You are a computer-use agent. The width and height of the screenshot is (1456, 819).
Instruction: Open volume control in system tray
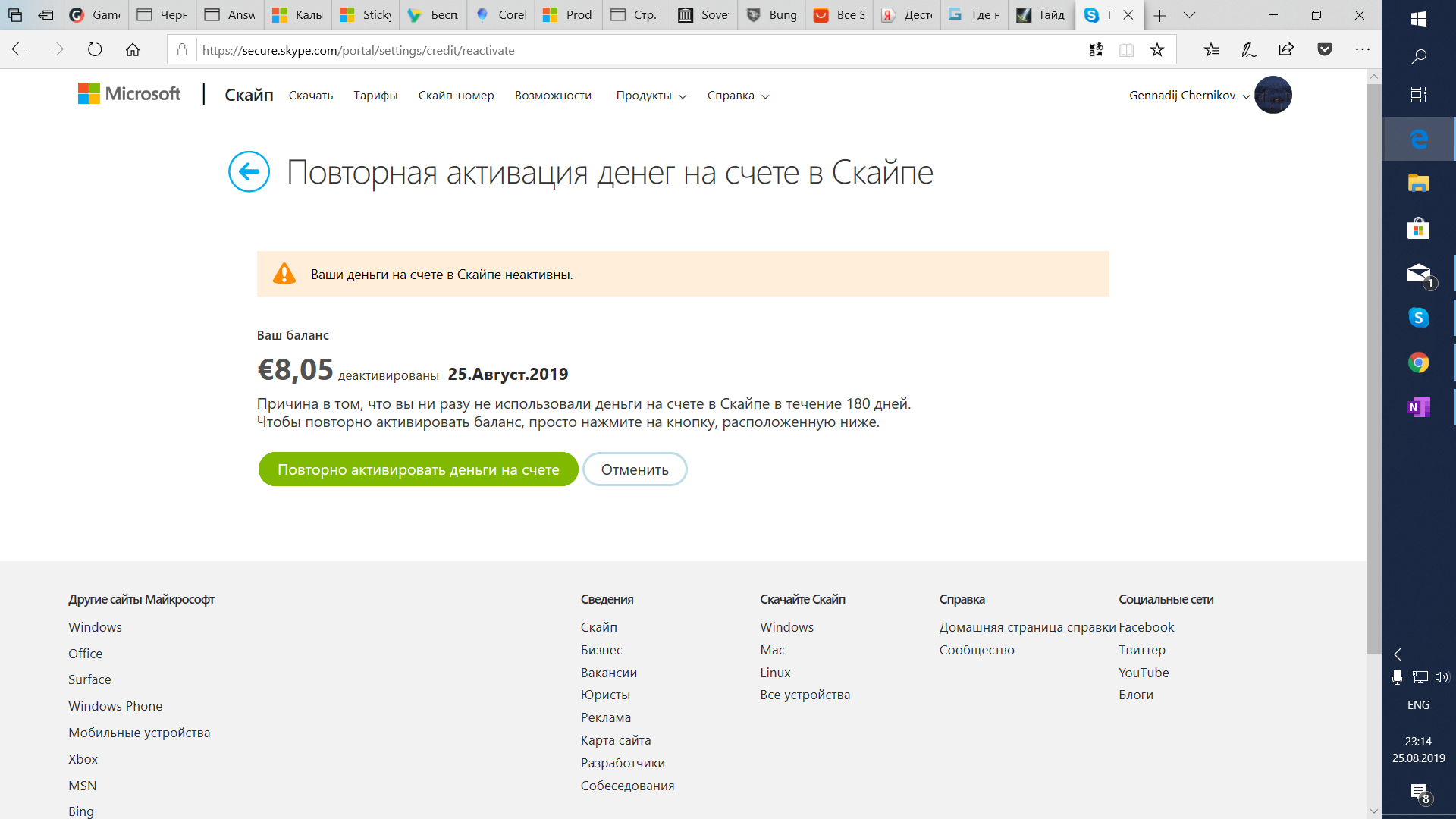coord(1442,677)
